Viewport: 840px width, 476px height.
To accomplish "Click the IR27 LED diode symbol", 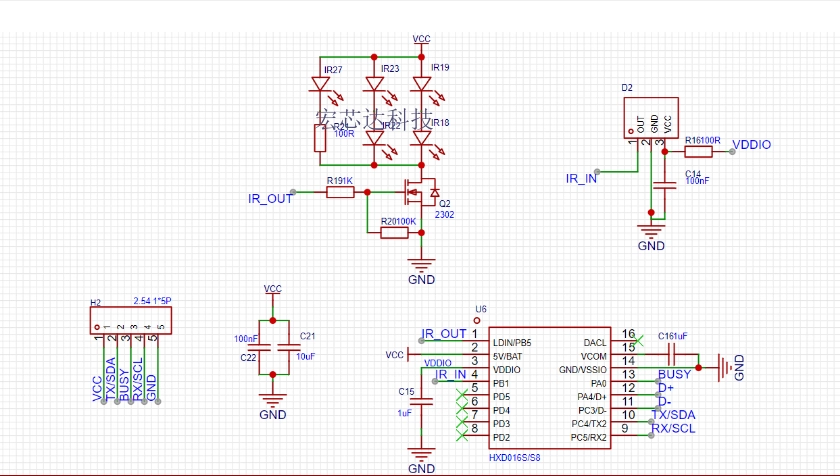I will pyautogui.click(x=321, y=84).
